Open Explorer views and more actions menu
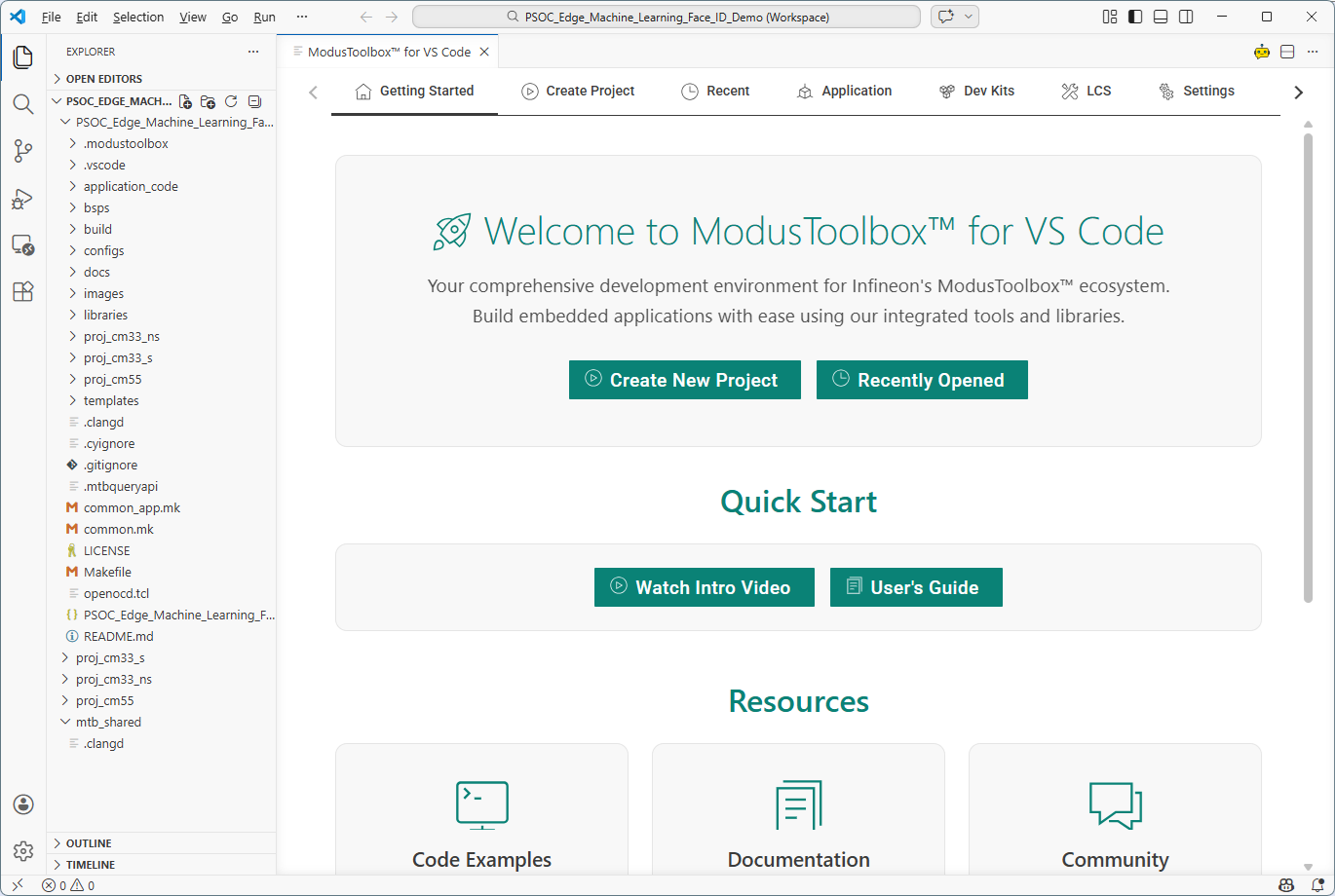The image size is (1335, 896). [x=253, y=52]
